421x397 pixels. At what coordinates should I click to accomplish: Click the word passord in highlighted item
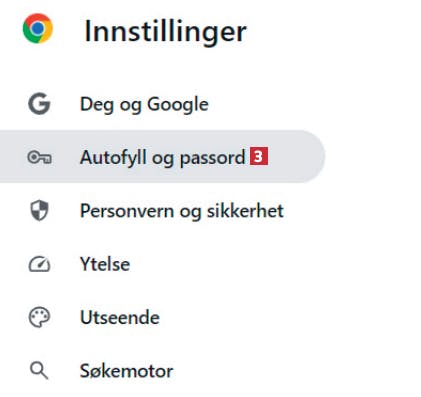click(213, 159)
